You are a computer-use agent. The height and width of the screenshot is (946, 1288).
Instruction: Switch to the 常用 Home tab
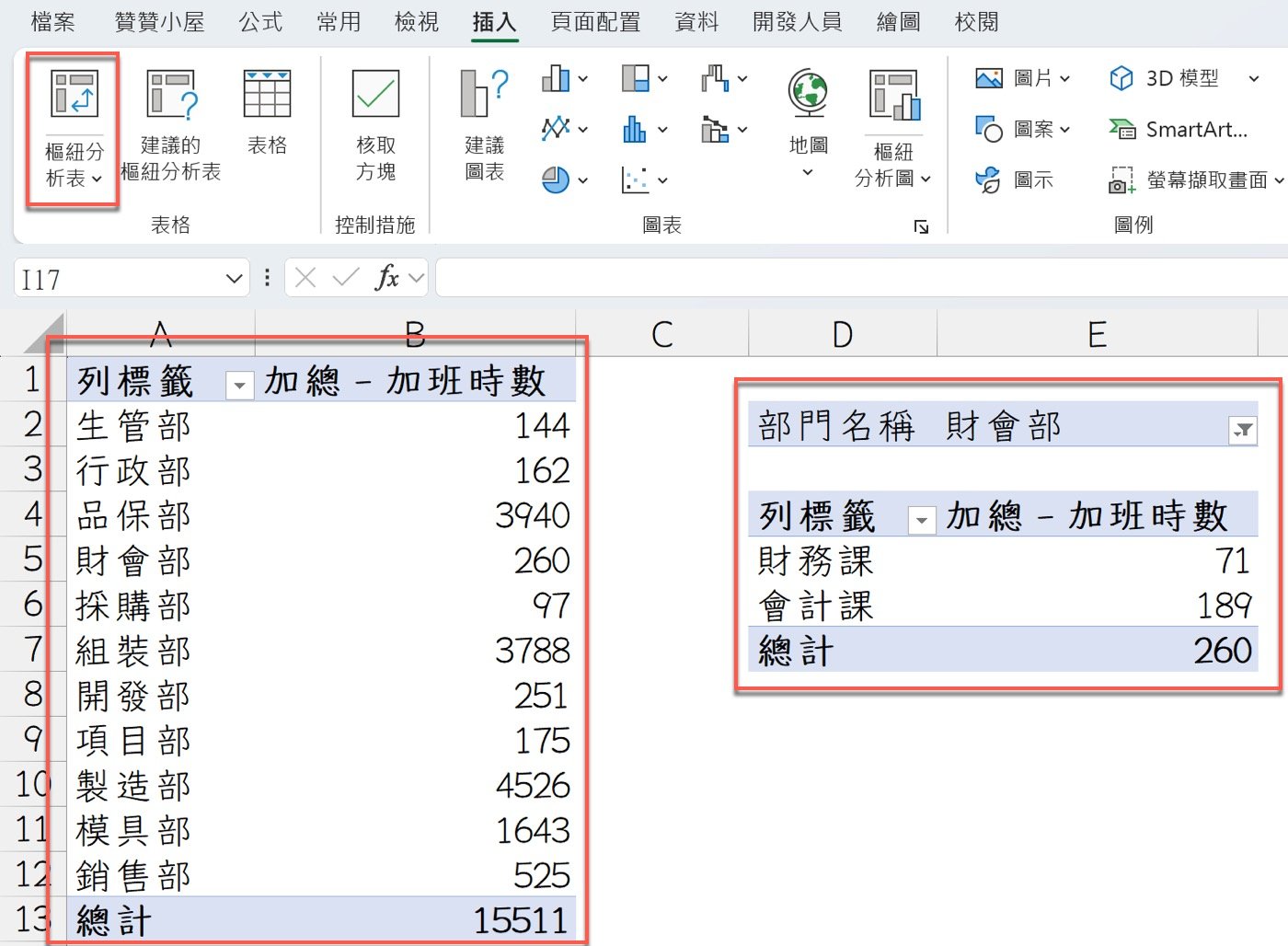(x=339, y=22)
